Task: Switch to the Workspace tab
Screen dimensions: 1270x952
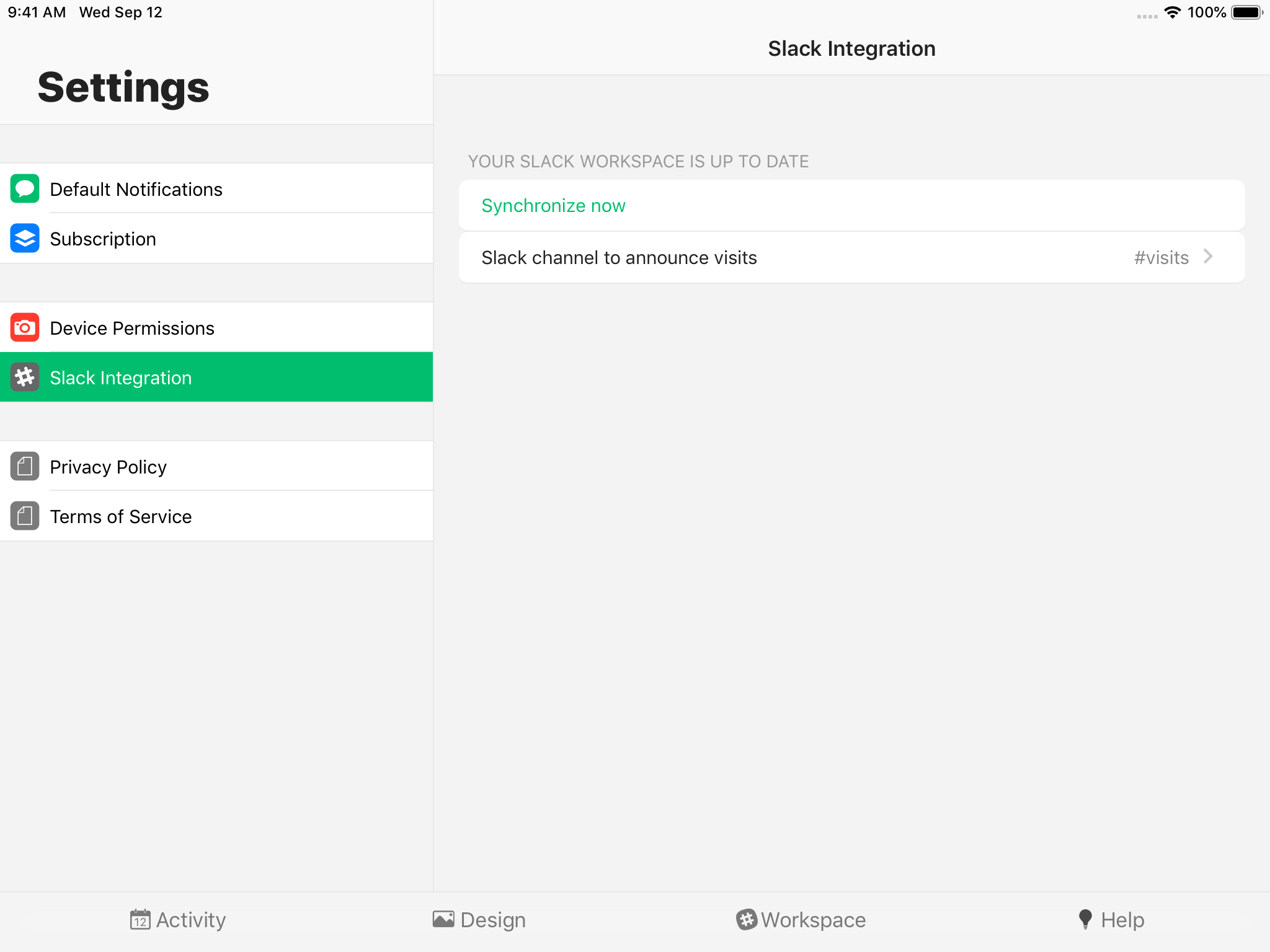Action: [801, 920]
